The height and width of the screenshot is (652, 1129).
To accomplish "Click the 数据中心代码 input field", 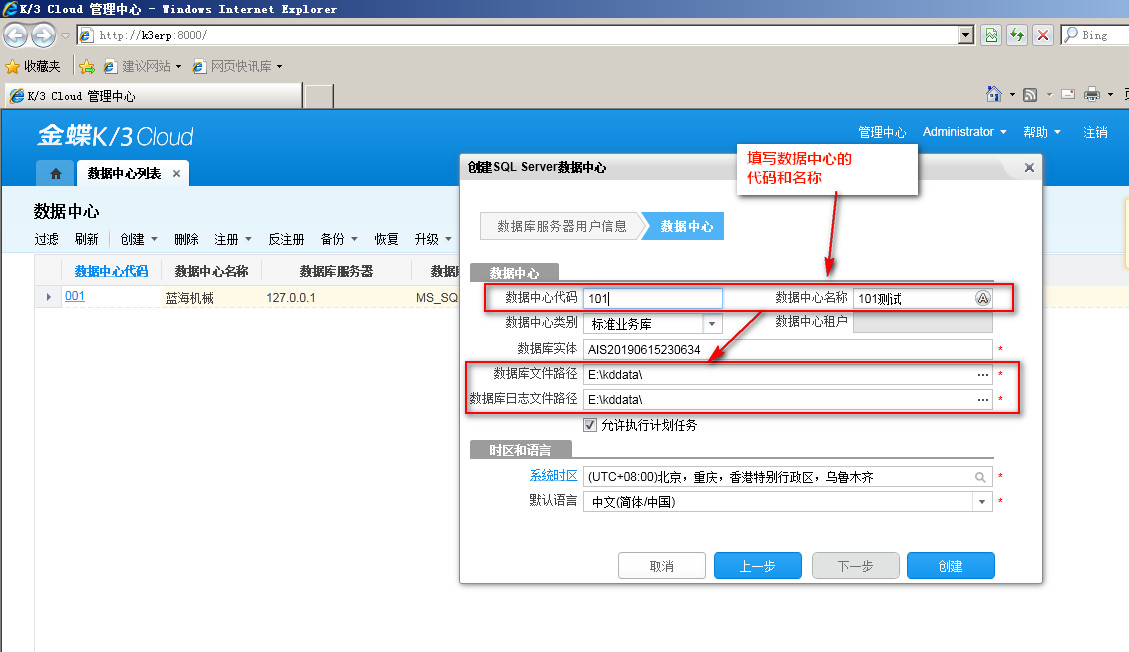I will point(652,298).
